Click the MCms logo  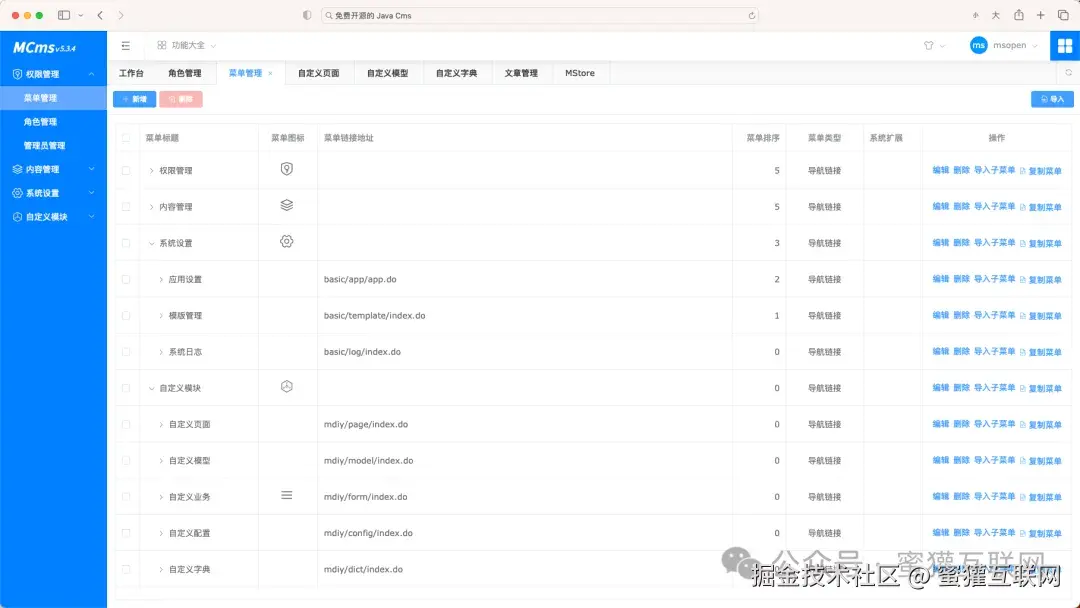[44, 48]
